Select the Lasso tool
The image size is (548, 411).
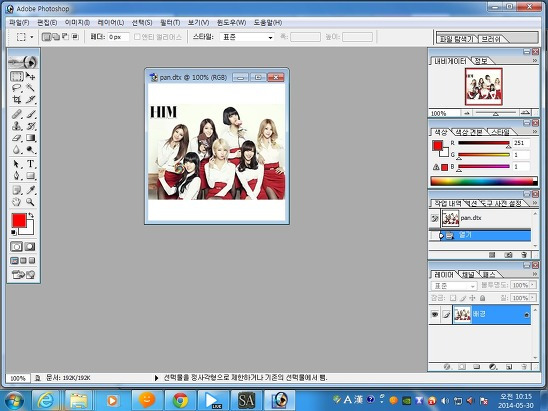click(x=16, y=88)
